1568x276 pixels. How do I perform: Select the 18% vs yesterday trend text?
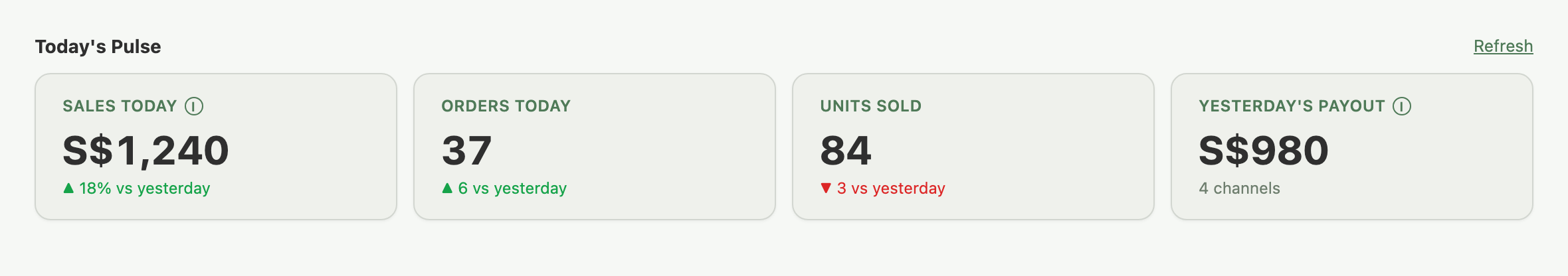[145, 188]
